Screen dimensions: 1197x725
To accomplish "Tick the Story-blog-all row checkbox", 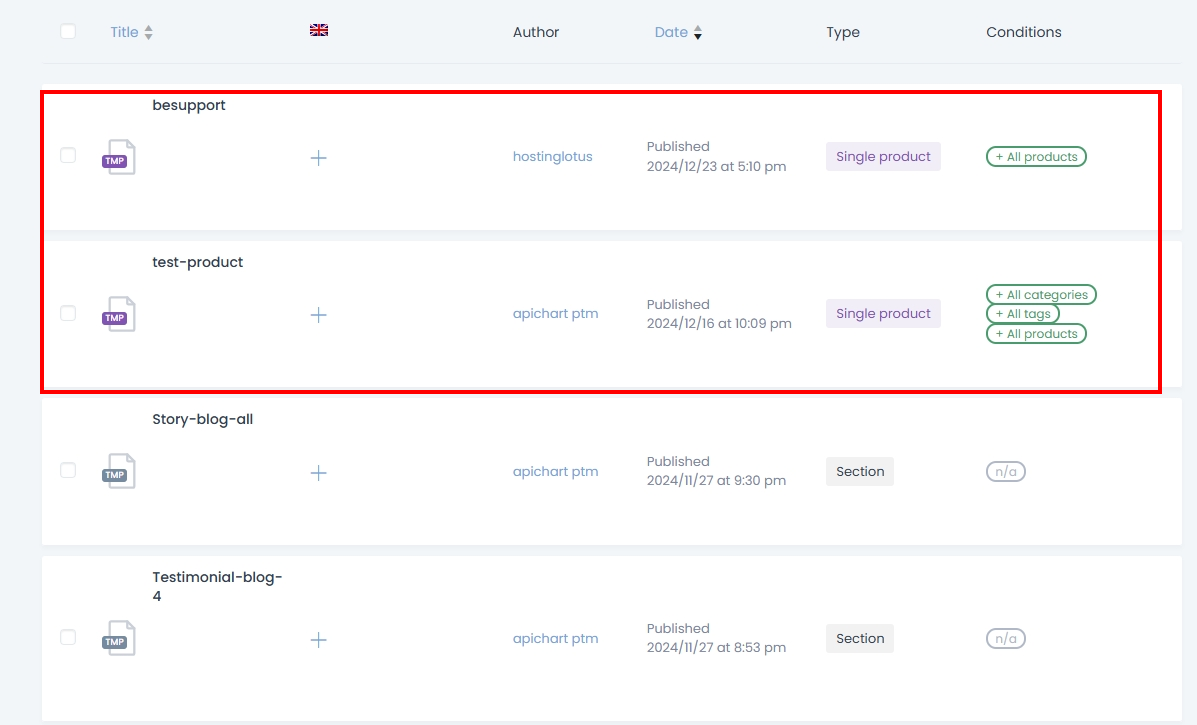I will (68, 470).
